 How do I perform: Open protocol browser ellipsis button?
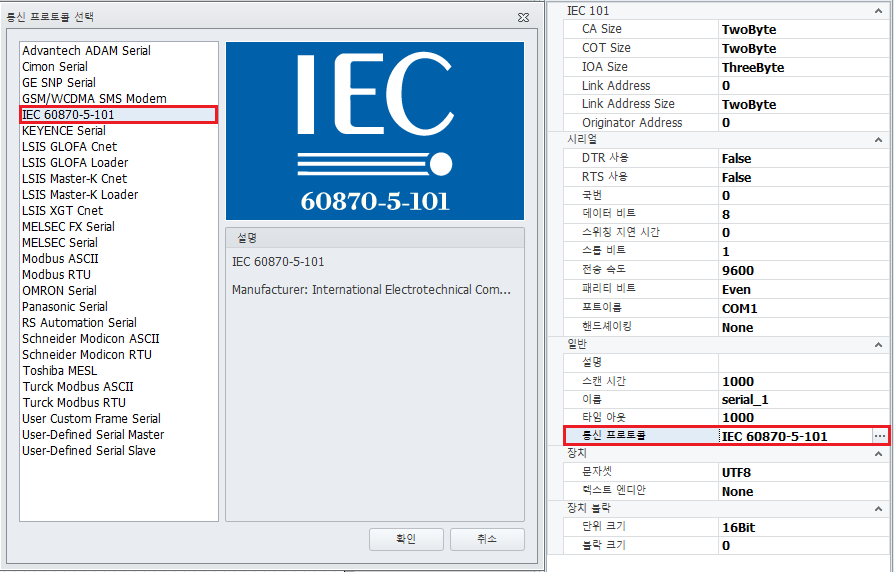pyautogui.click(x=880, y=436)
